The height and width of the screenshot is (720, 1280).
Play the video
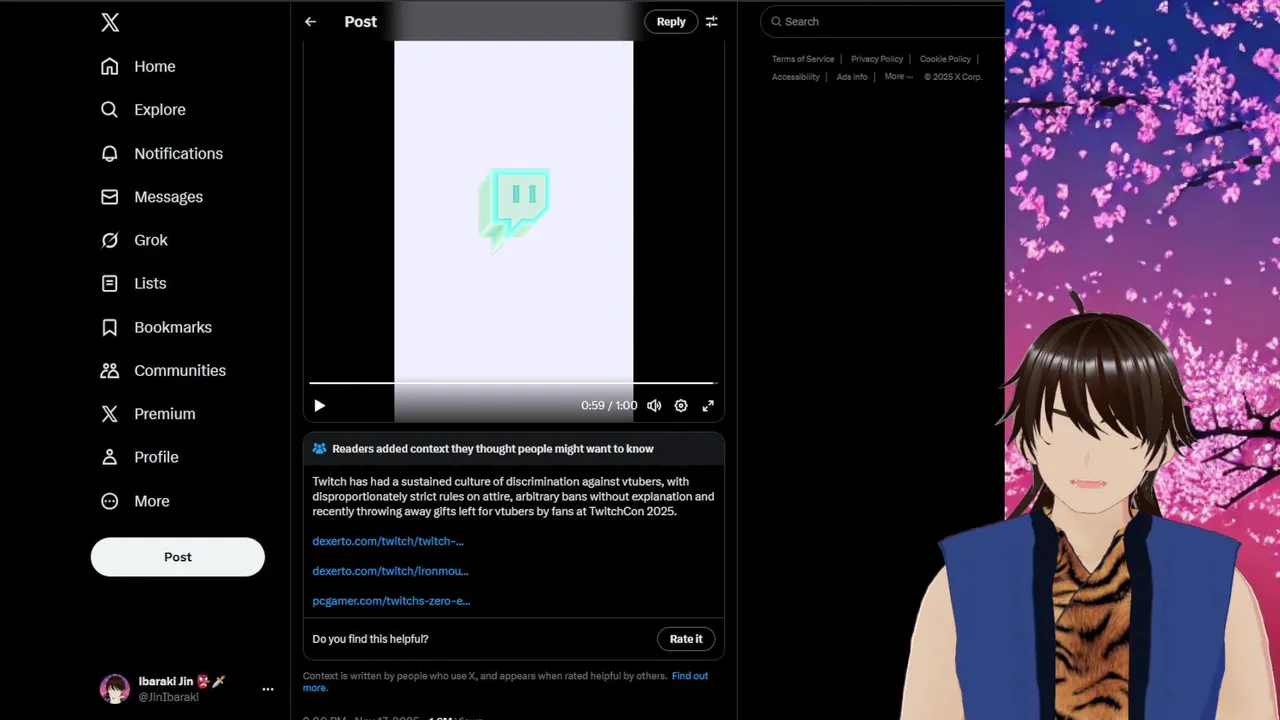(x=320, y=405)
